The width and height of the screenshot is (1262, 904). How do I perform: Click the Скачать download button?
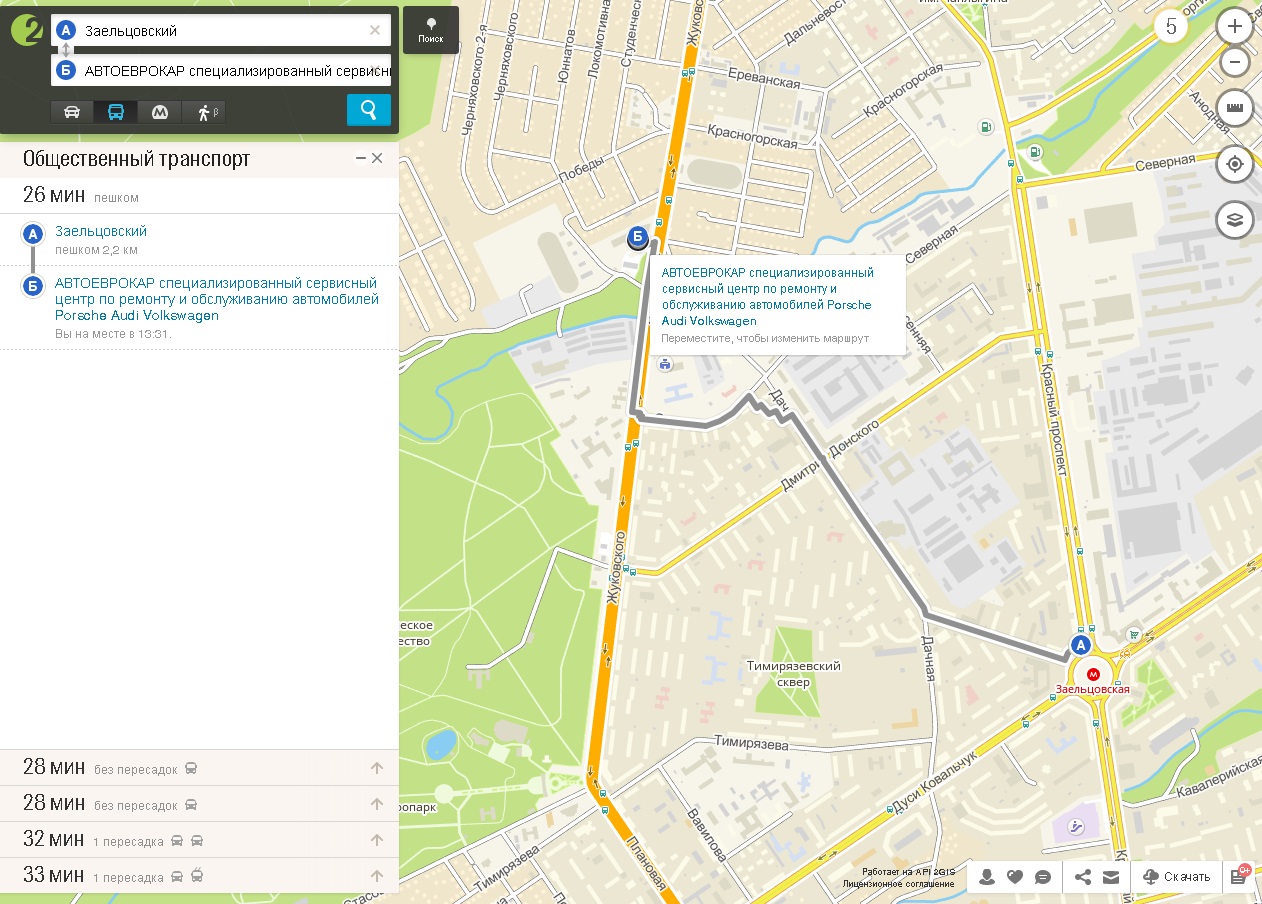click(x=1176, y=877)
